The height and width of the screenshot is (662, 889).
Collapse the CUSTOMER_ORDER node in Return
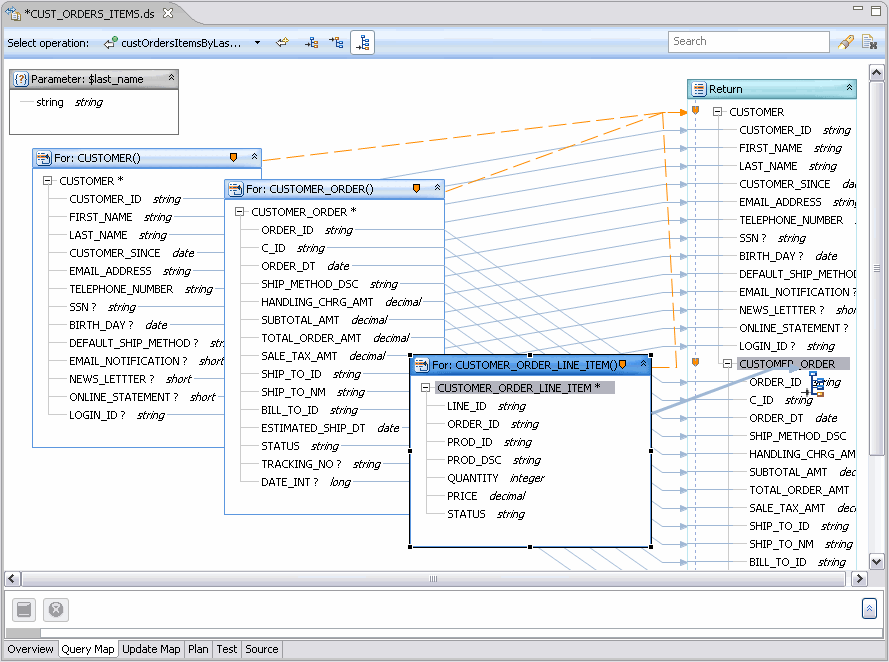pyautogui.click(x=727, y=364)
